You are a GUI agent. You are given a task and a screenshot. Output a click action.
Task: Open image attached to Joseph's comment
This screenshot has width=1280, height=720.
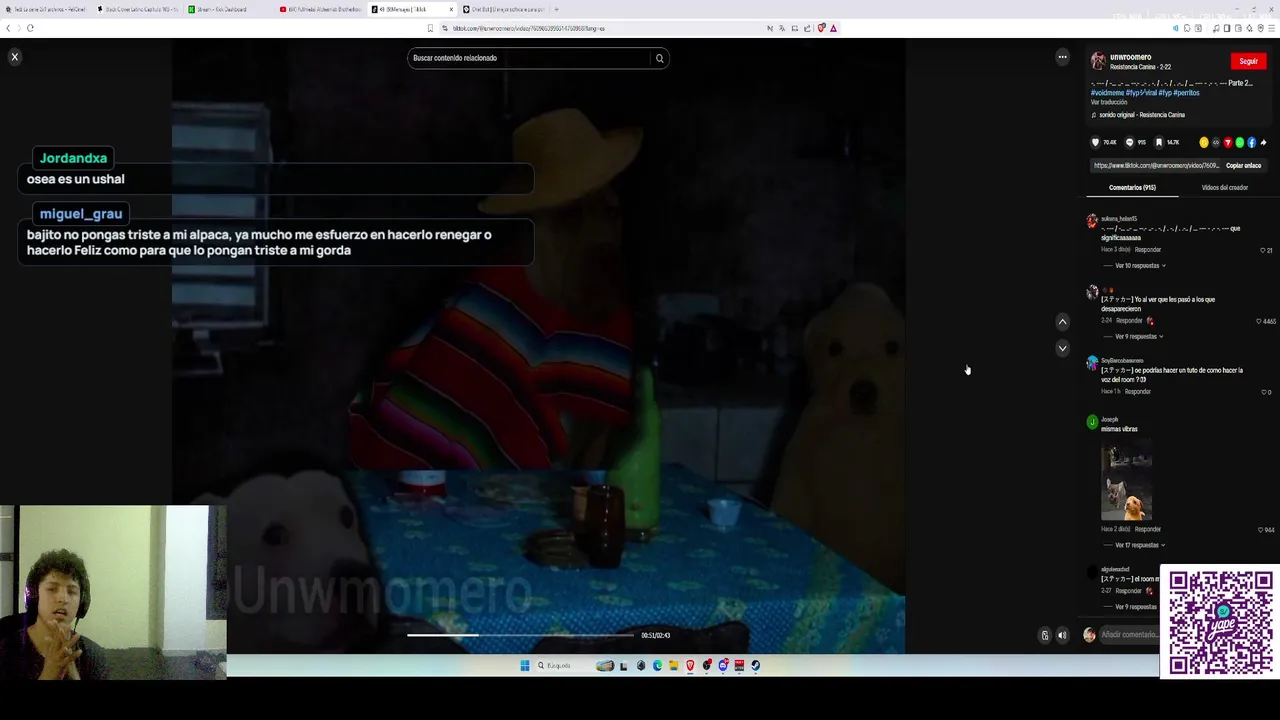[x=1127, y=482]
